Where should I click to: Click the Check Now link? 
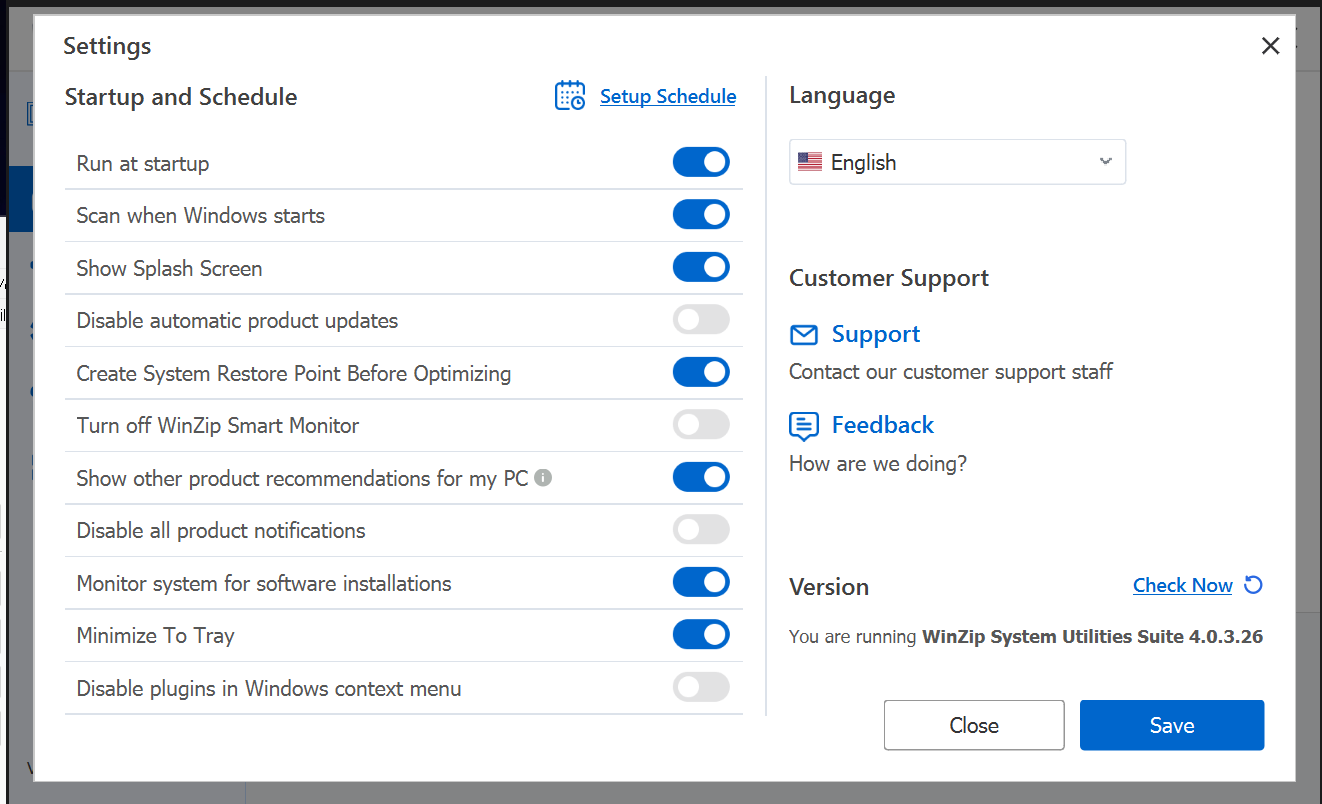1183,585
